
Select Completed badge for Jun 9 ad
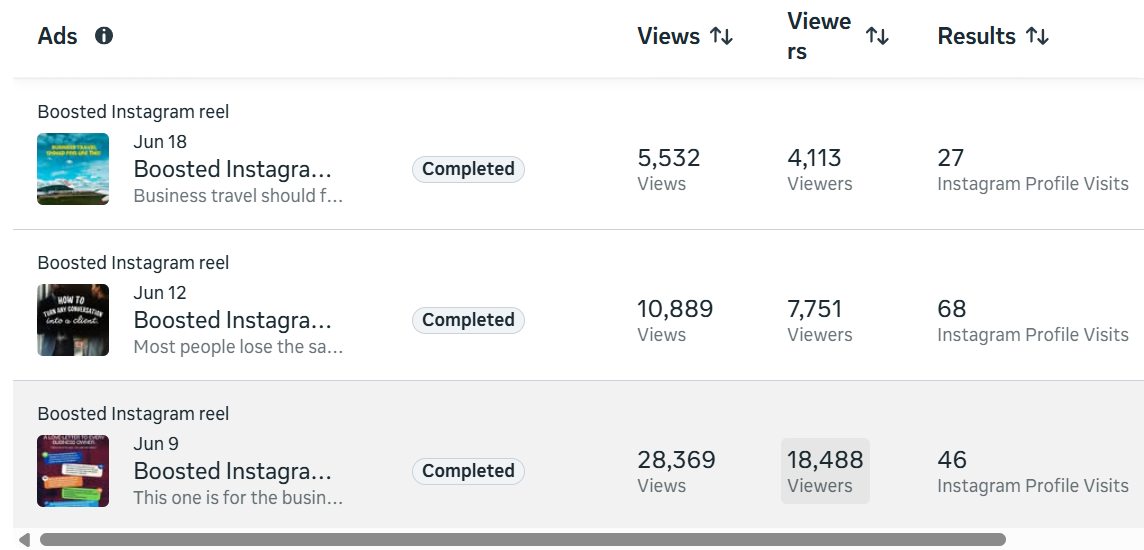coord(468,471)
